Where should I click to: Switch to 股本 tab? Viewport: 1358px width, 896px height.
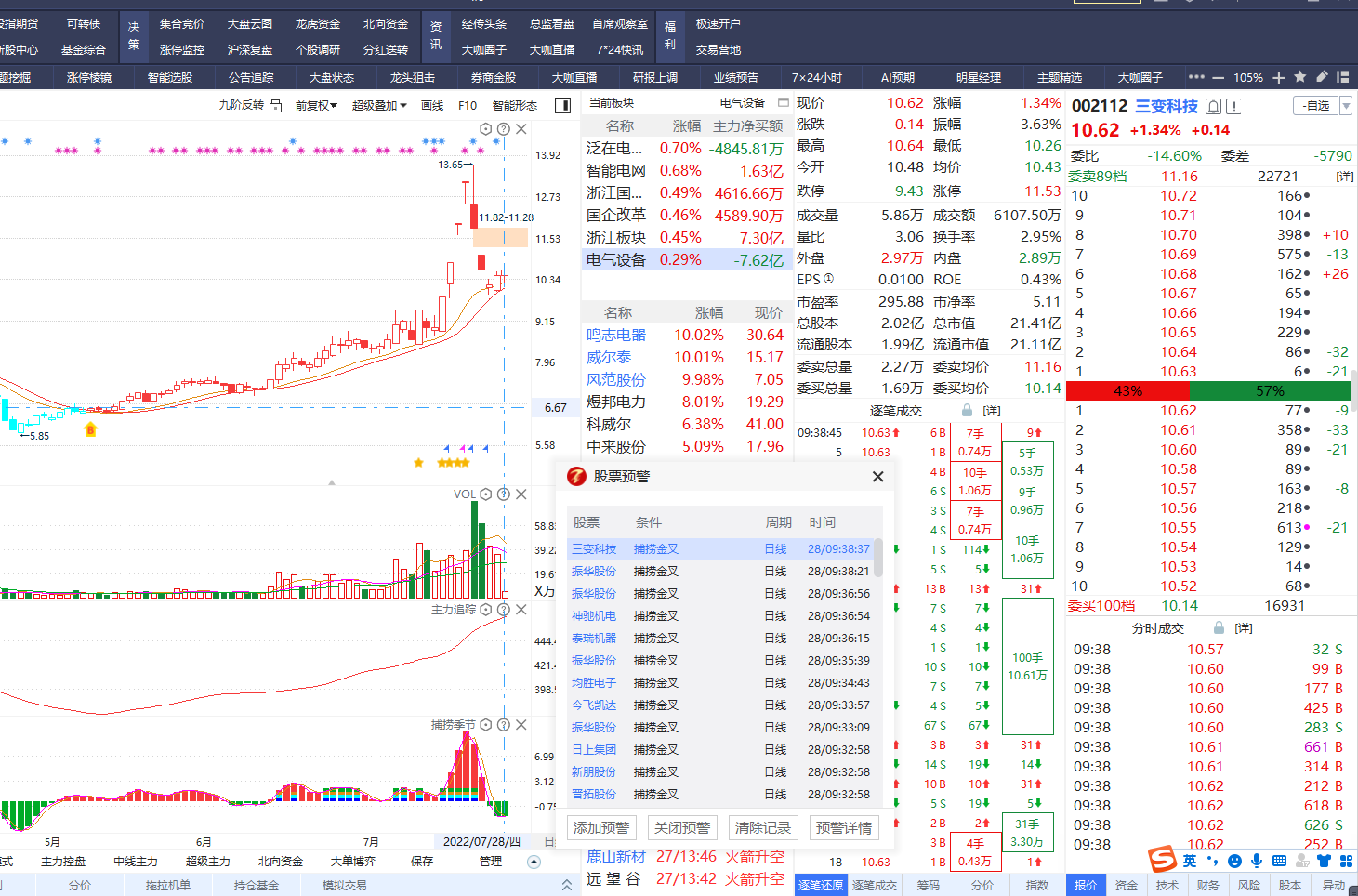pos(1290,886)
